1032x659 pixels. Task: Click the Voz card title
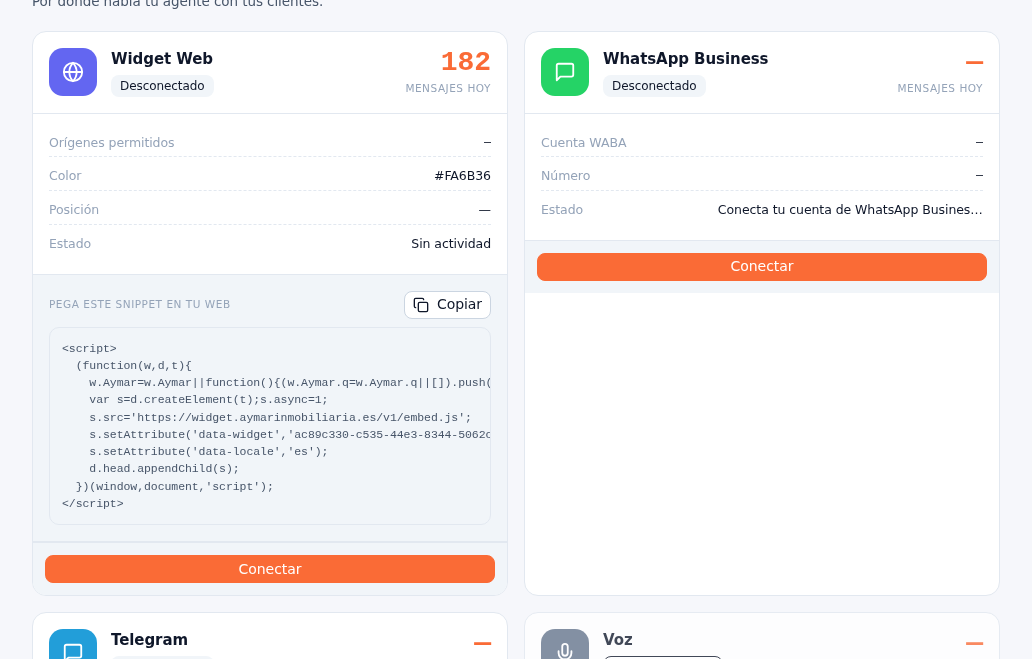coord(618,640)
